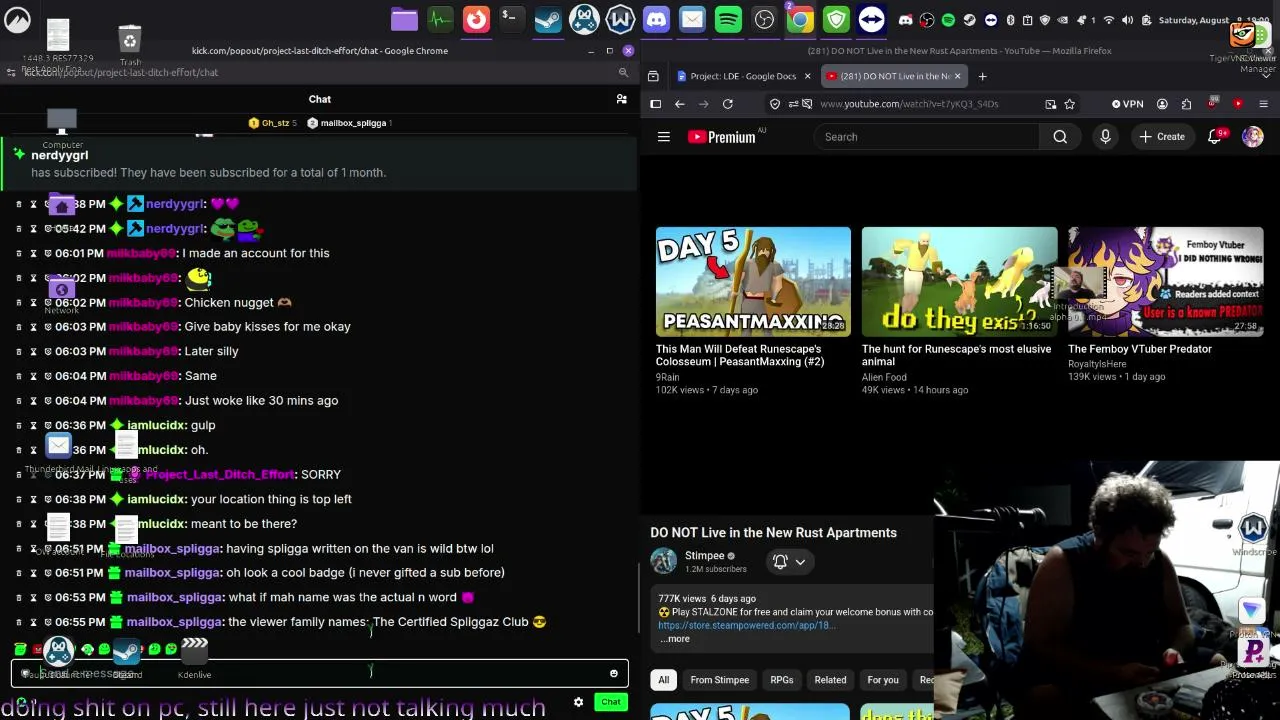
Task: Open the Wi-Fi network tray icon
Action: click(1108, 20)
